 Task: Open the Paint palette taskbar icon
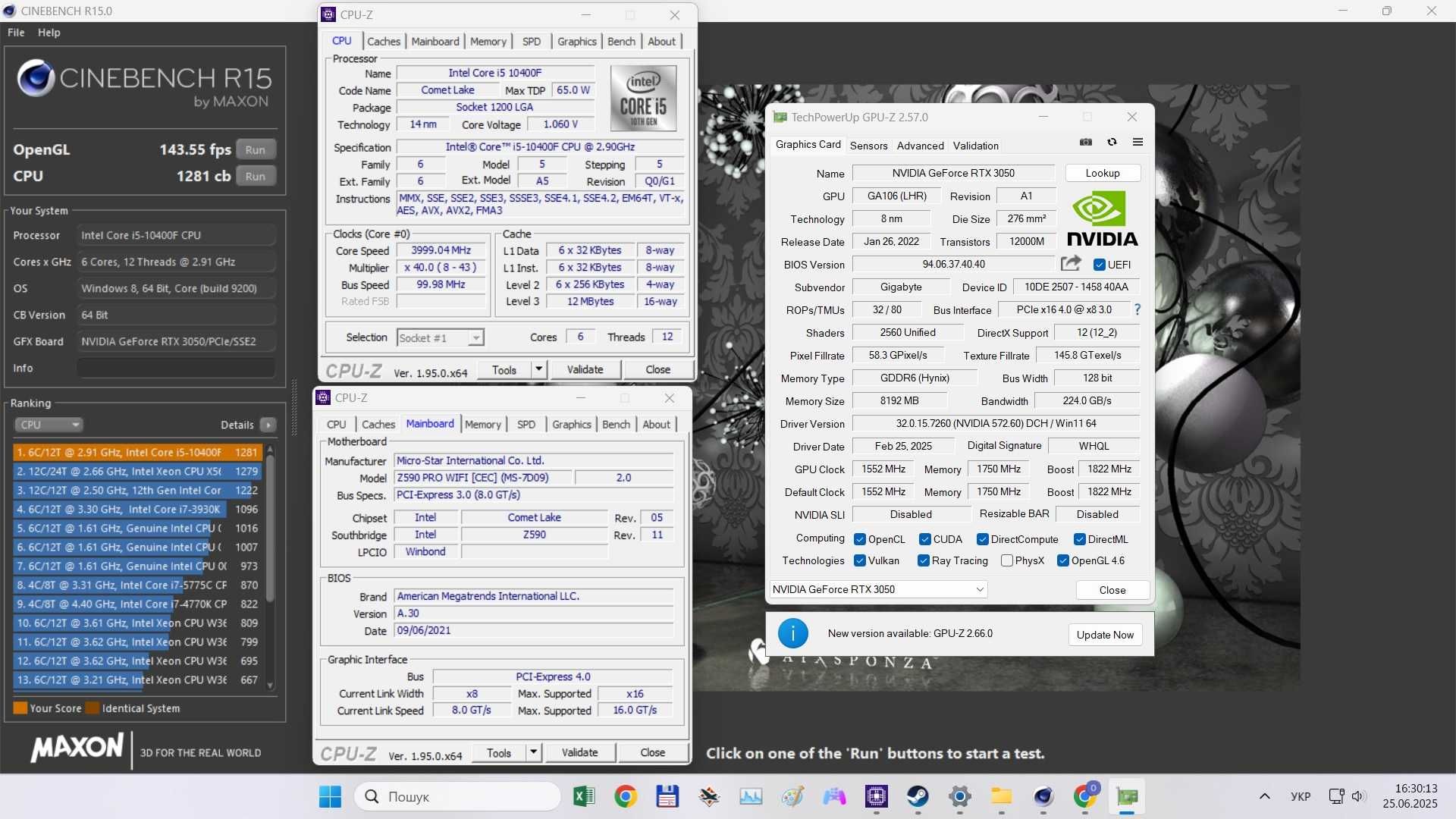[793, 796]
